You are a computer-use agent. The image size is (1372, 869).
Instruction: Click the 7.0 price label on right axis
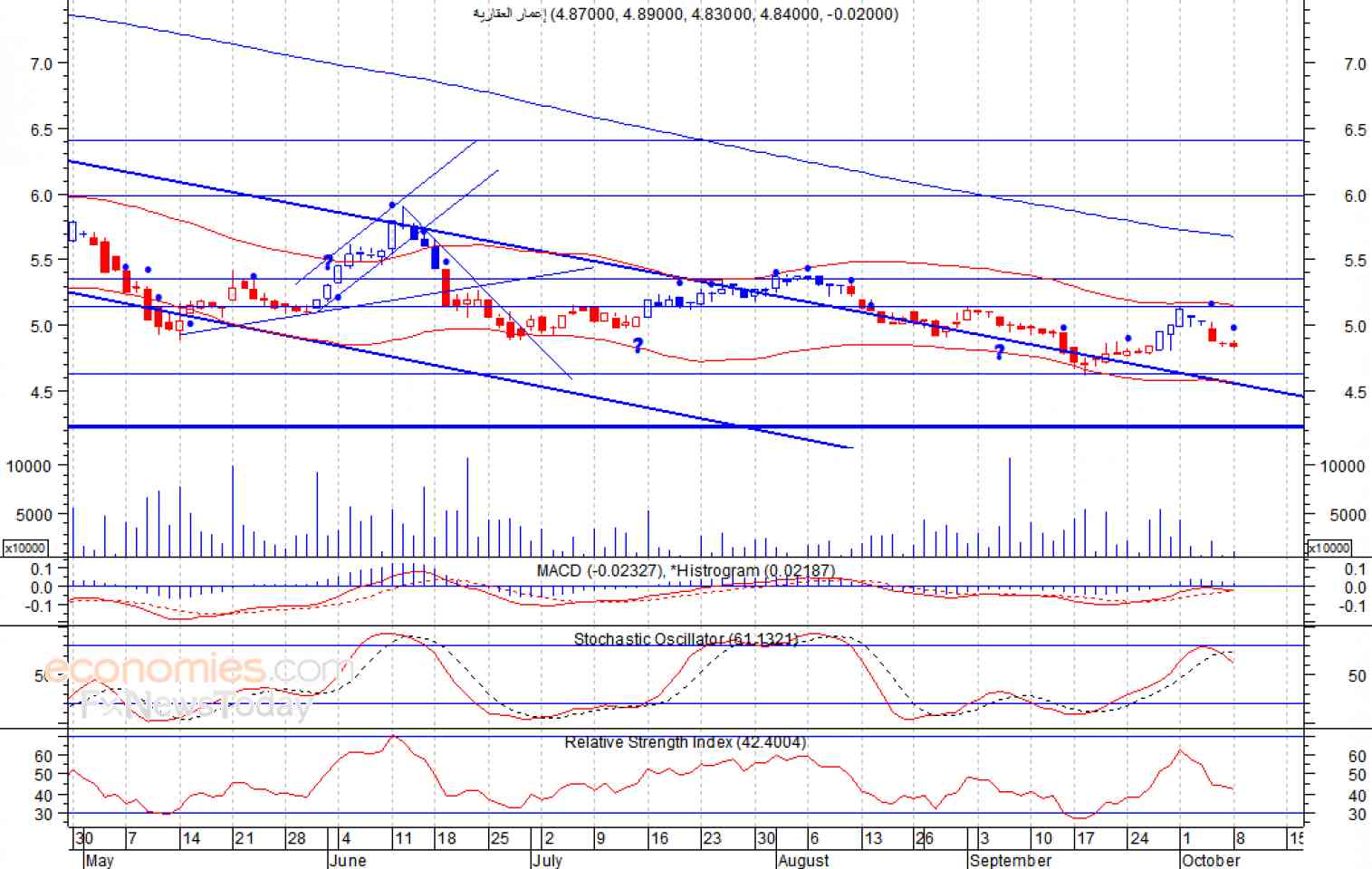pos(1355,64)
